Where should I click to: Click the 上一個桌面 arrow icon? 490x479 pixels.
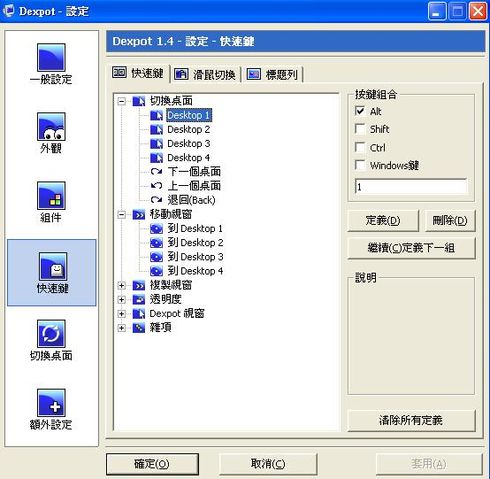click(156, 186)
